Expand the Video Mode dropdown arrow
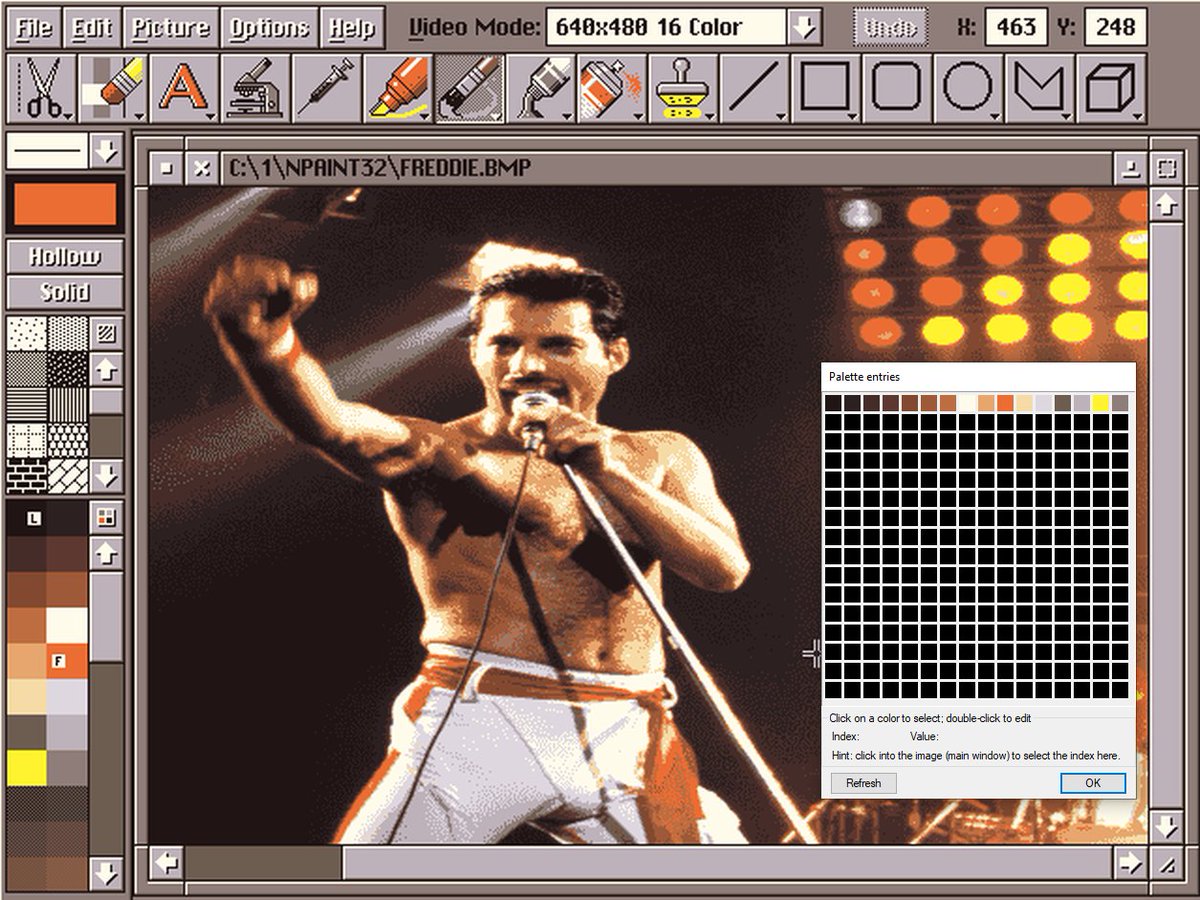 tap(804, 28)
